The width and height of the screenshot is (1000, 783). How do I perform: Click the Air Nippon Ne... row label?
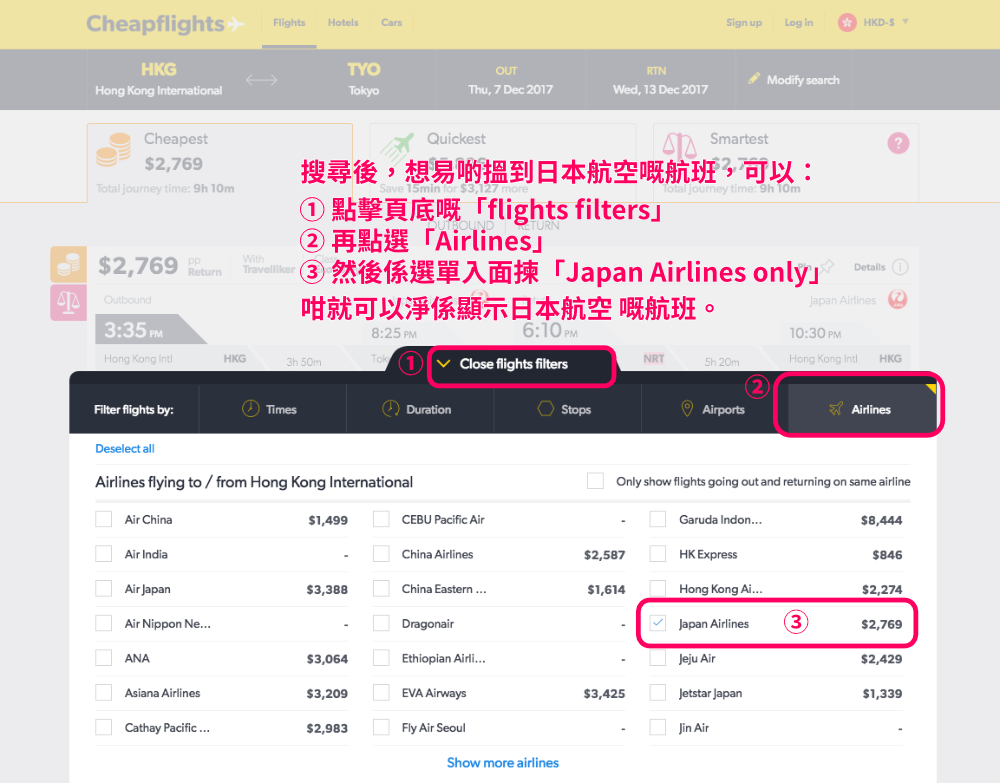[x=168, y=624]
